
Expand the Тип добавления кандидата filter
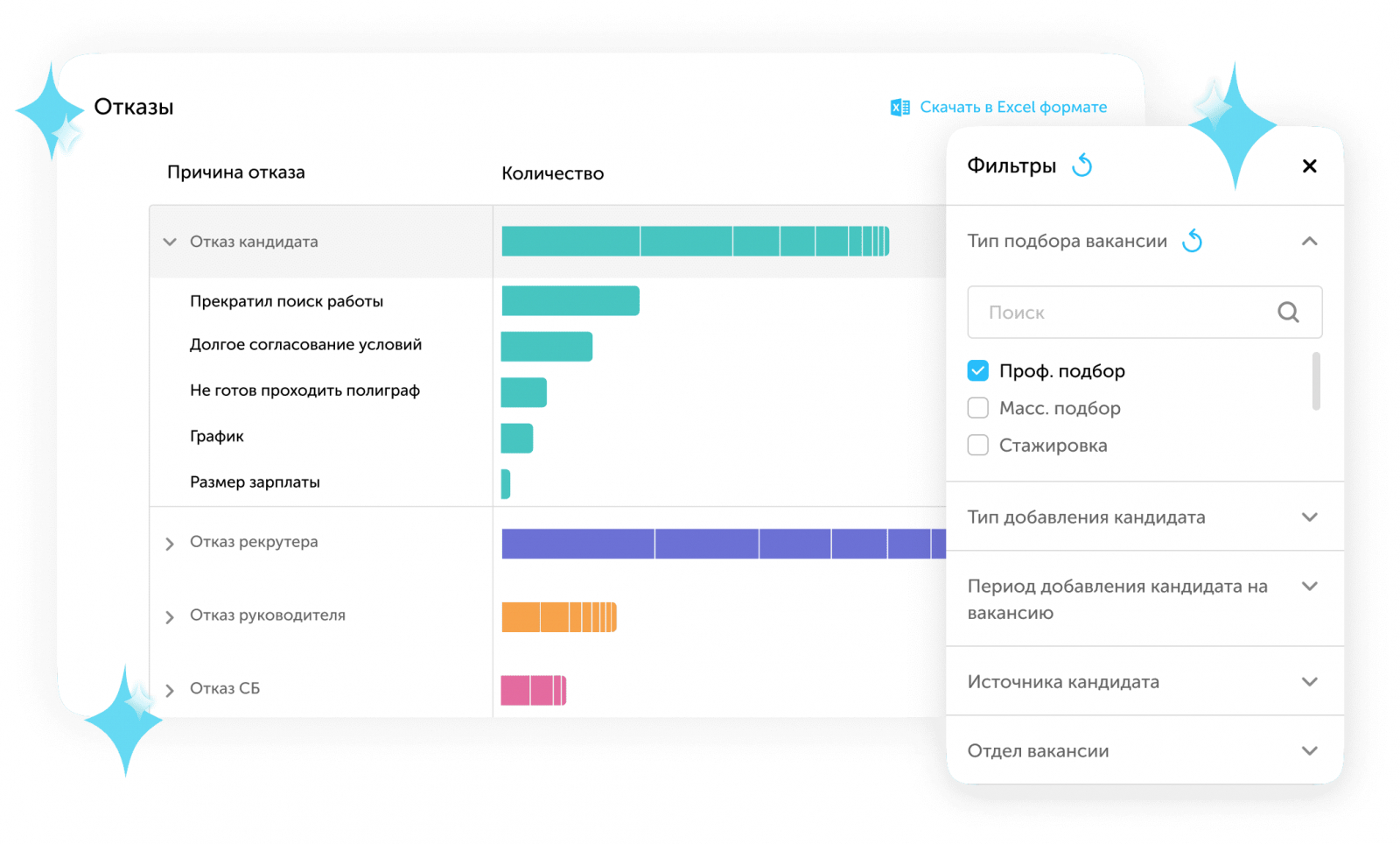coord(1309,517)
